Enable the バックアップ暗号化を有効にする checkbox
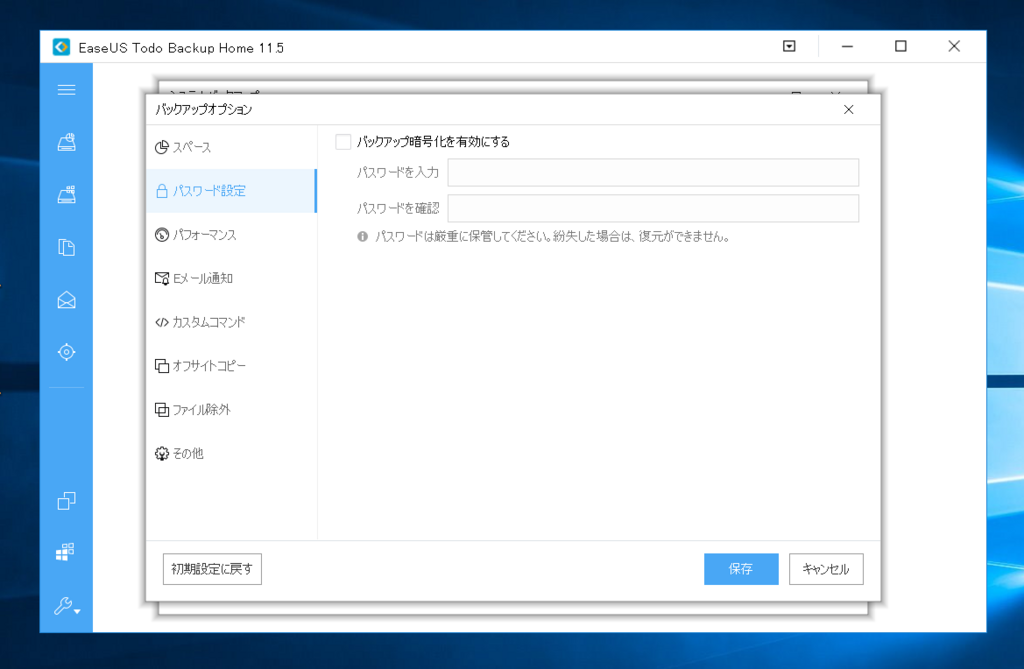The image size is (1024, 669). tap(343, 142)
